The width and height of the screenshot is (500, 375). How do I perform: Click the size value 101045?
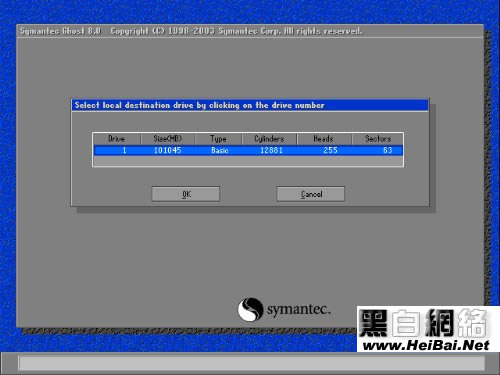coord(167,150)
